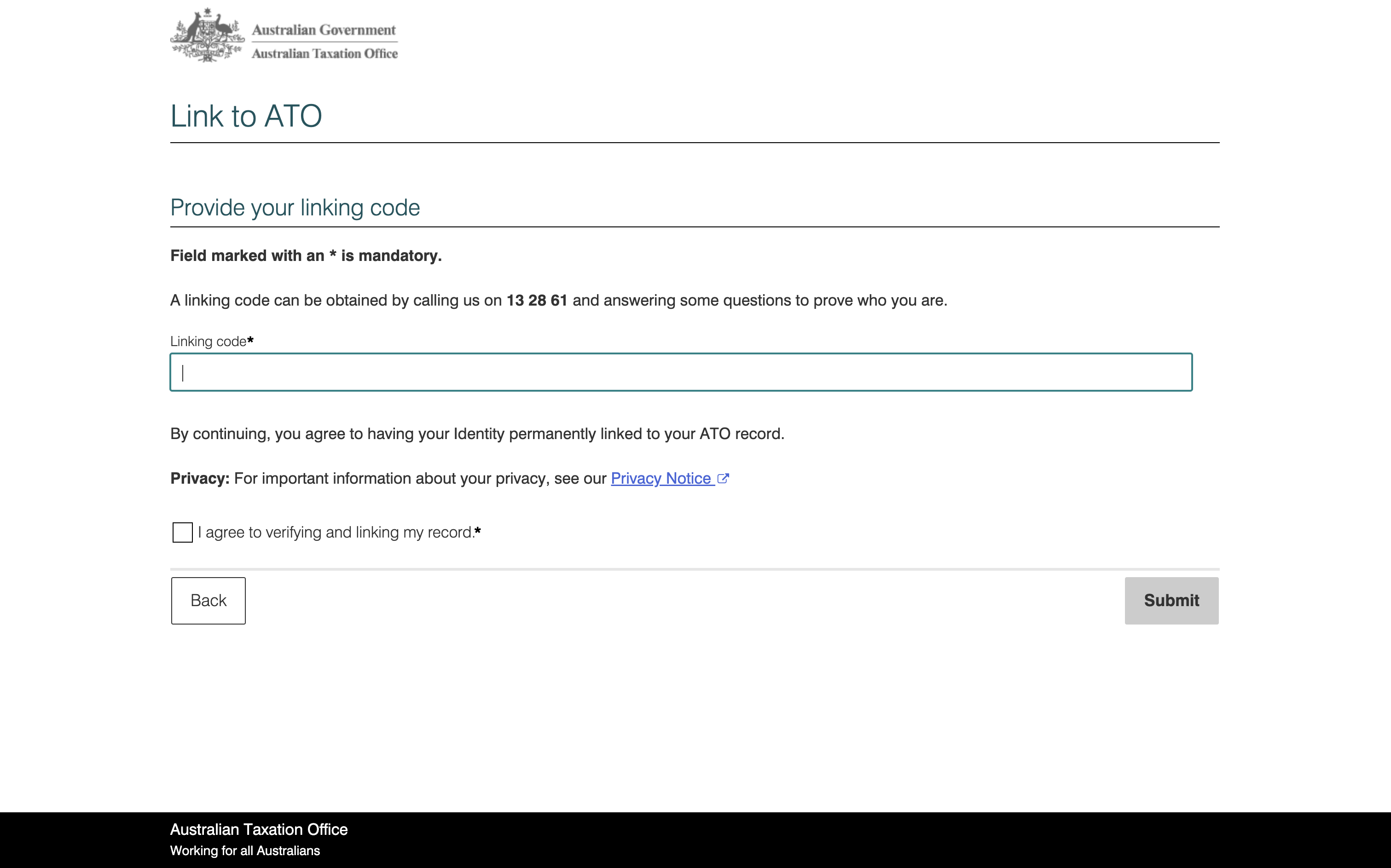Click the 'Field marked with an * is mandatory' note
Screen dimensions: 1391x868
(x=306, y=255)
